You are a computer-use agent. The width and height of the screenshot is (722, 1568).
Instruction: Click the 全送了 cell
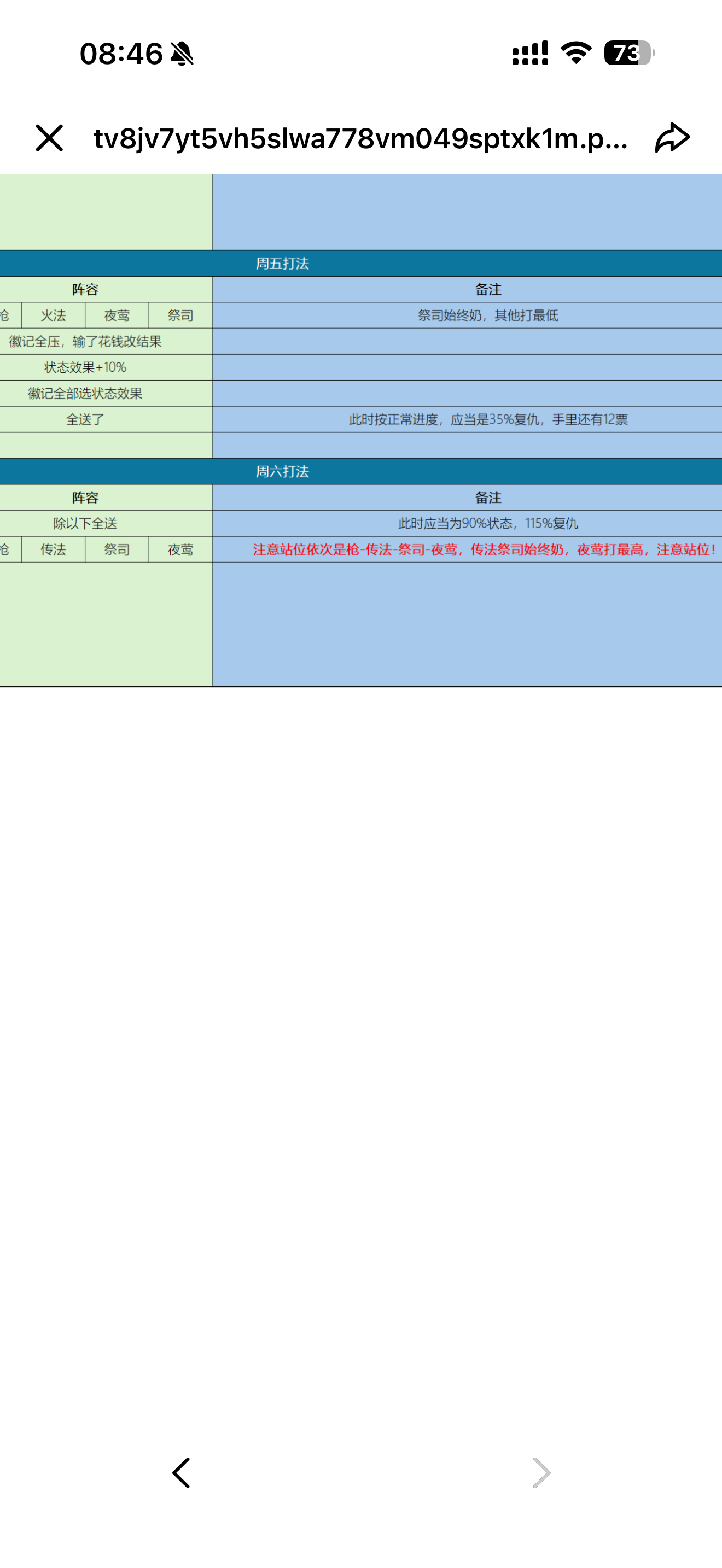pos(85,419)
